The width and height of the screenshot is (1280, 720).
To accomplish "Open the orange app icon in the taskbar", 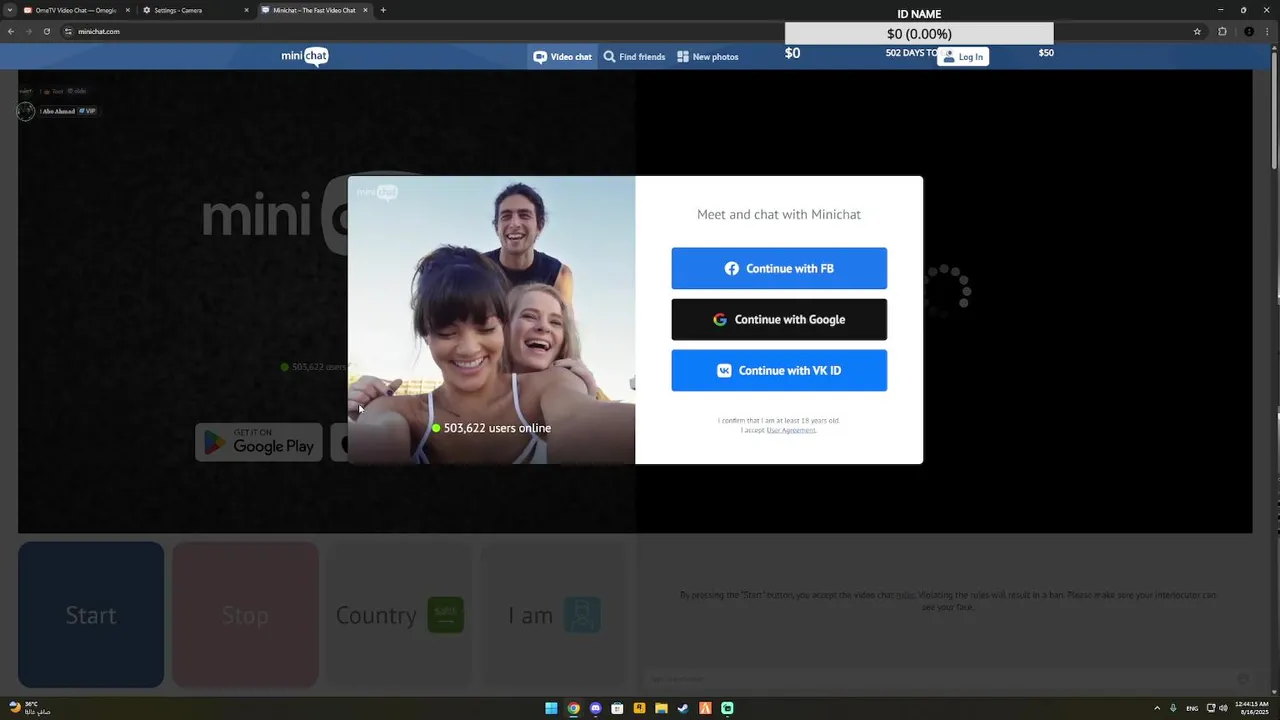I will point(705,708).
